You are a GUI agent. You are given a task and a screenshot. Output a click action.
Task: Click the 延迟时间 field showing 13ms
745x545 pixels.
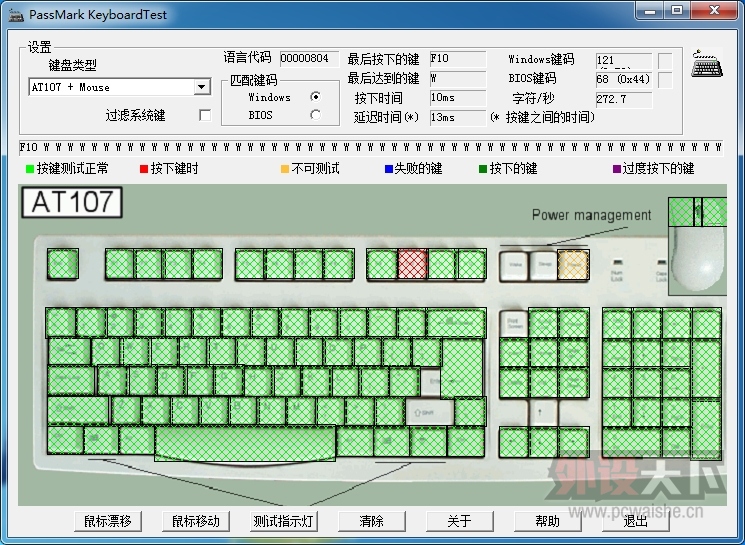(458, 117)
